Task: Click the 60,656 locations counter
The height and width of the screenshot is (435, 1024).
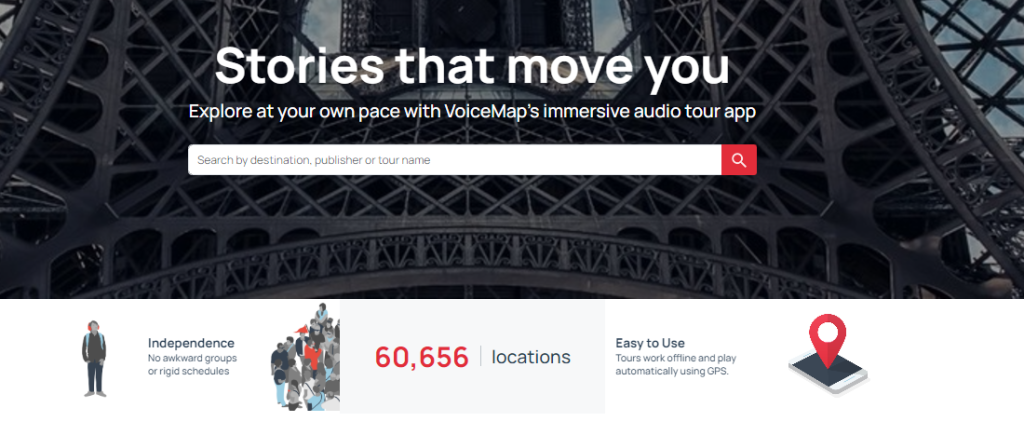Action: pyautogui.click(x=472, y=357)
